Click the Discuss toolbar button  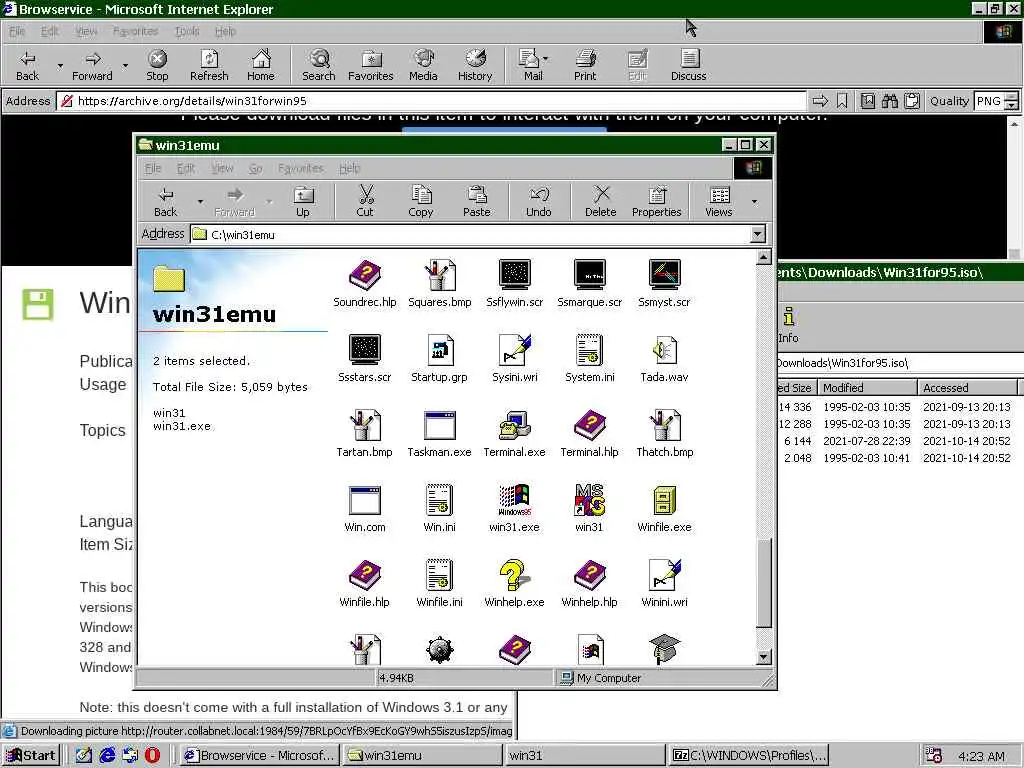(688, 65)
